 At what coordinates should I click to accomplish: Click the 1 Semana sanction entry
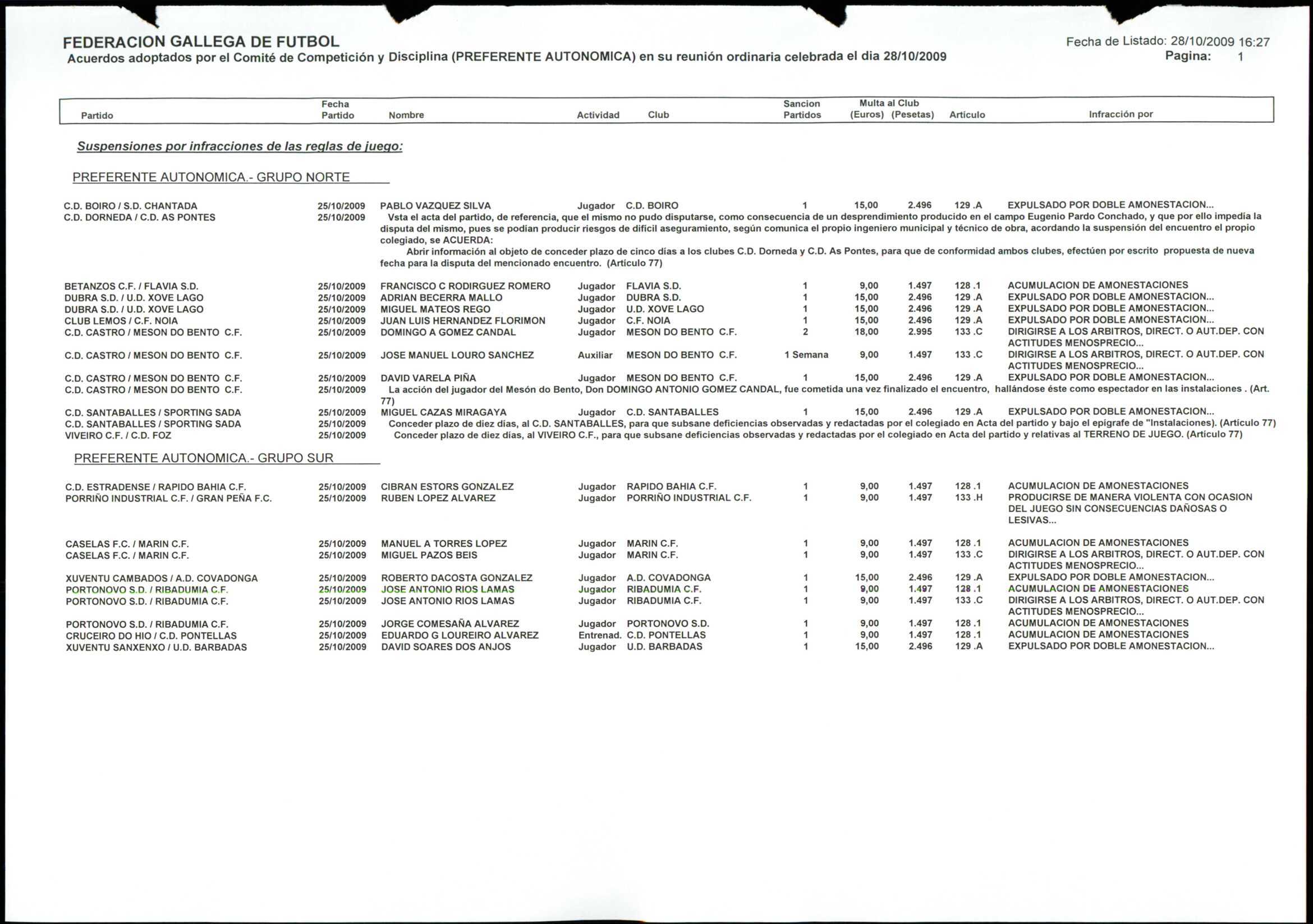[806, 355]
